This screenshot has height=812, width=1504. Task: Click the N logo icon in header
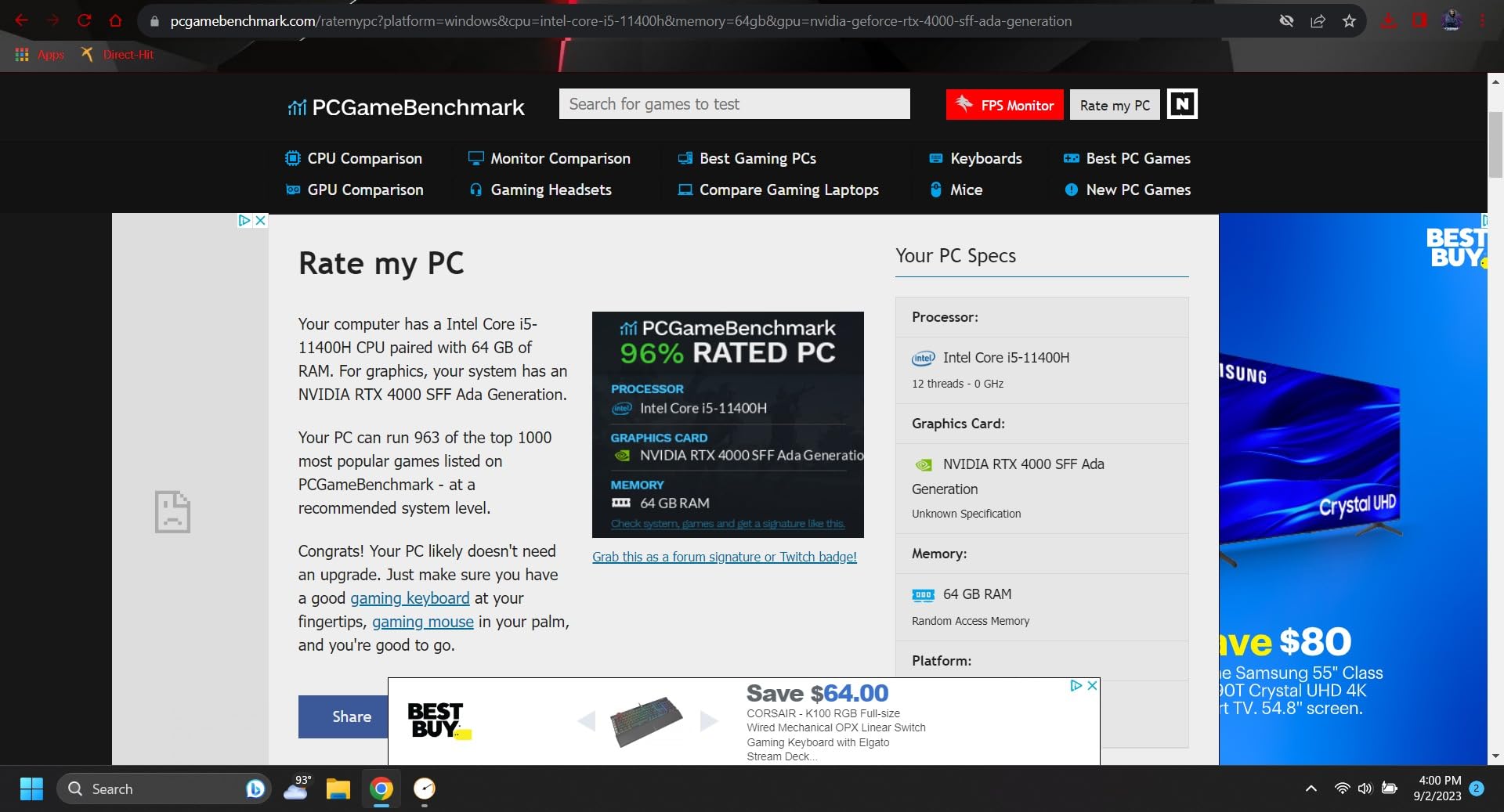pyautogui.click(x=1182, y=104)
